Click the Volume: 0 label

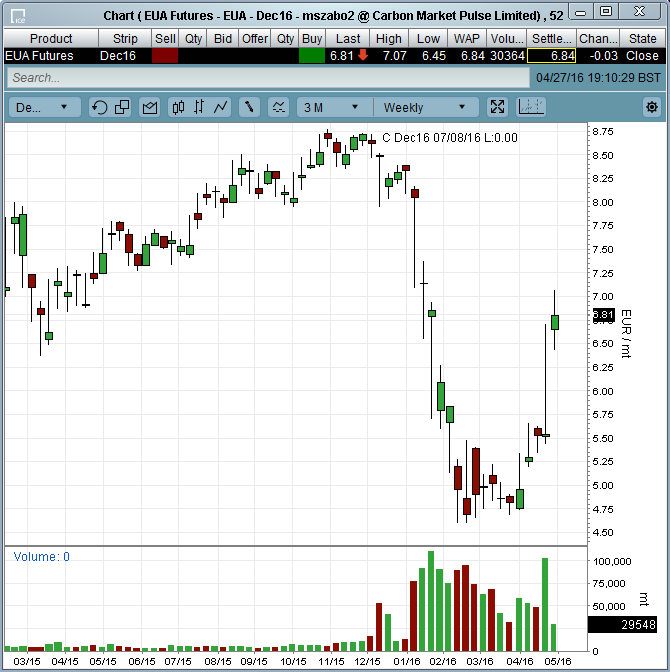(x=42, y=557)
